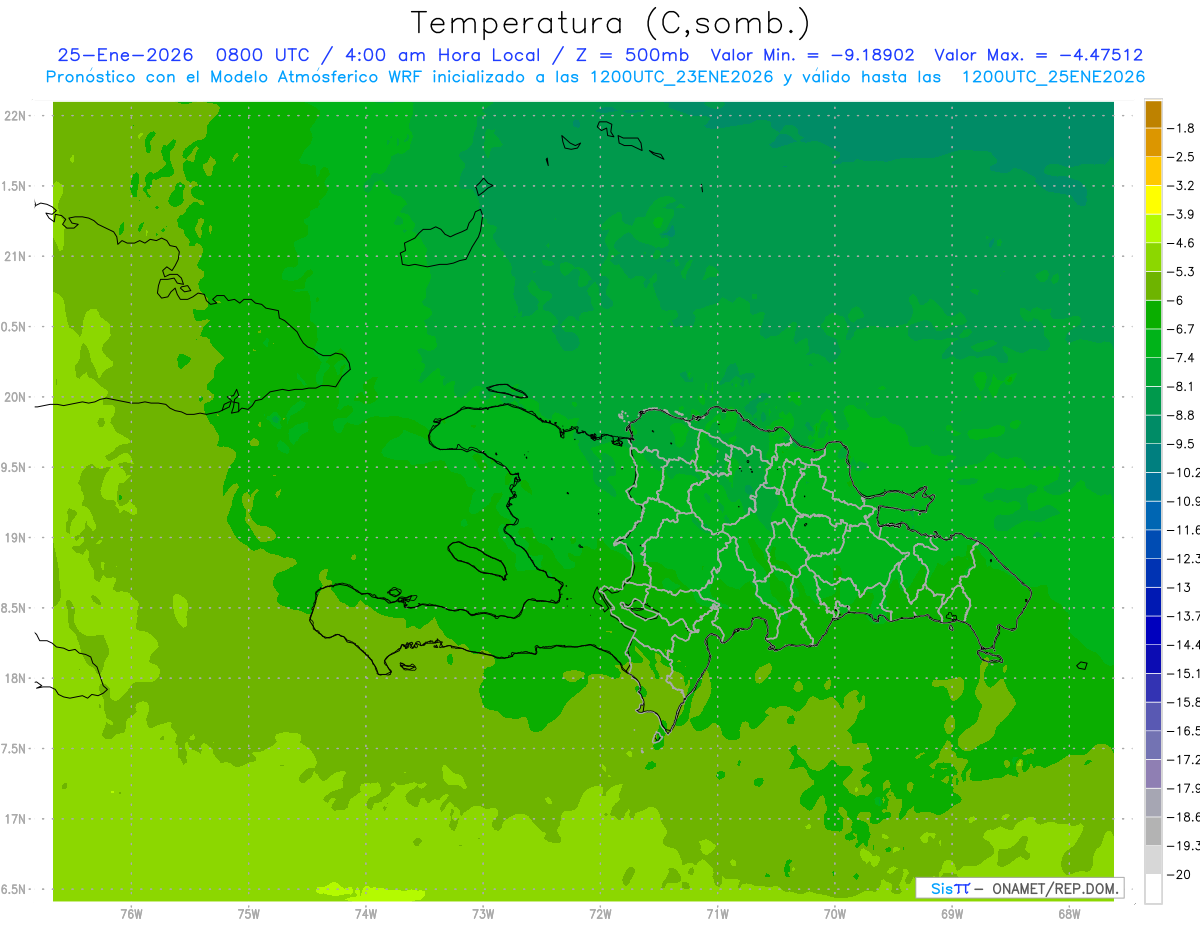Viewport: 1200px width, 927px height.
Task: Click the "73W" longitude label
Action: pos(483,914)
